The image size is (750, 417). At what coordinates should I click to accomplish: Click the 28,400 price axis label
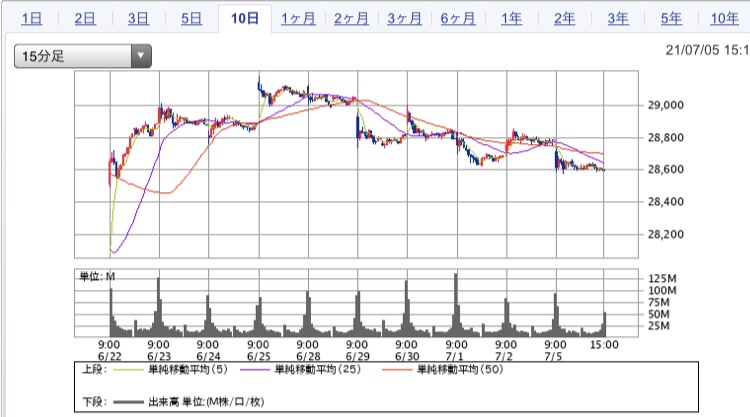click(665, 202)
